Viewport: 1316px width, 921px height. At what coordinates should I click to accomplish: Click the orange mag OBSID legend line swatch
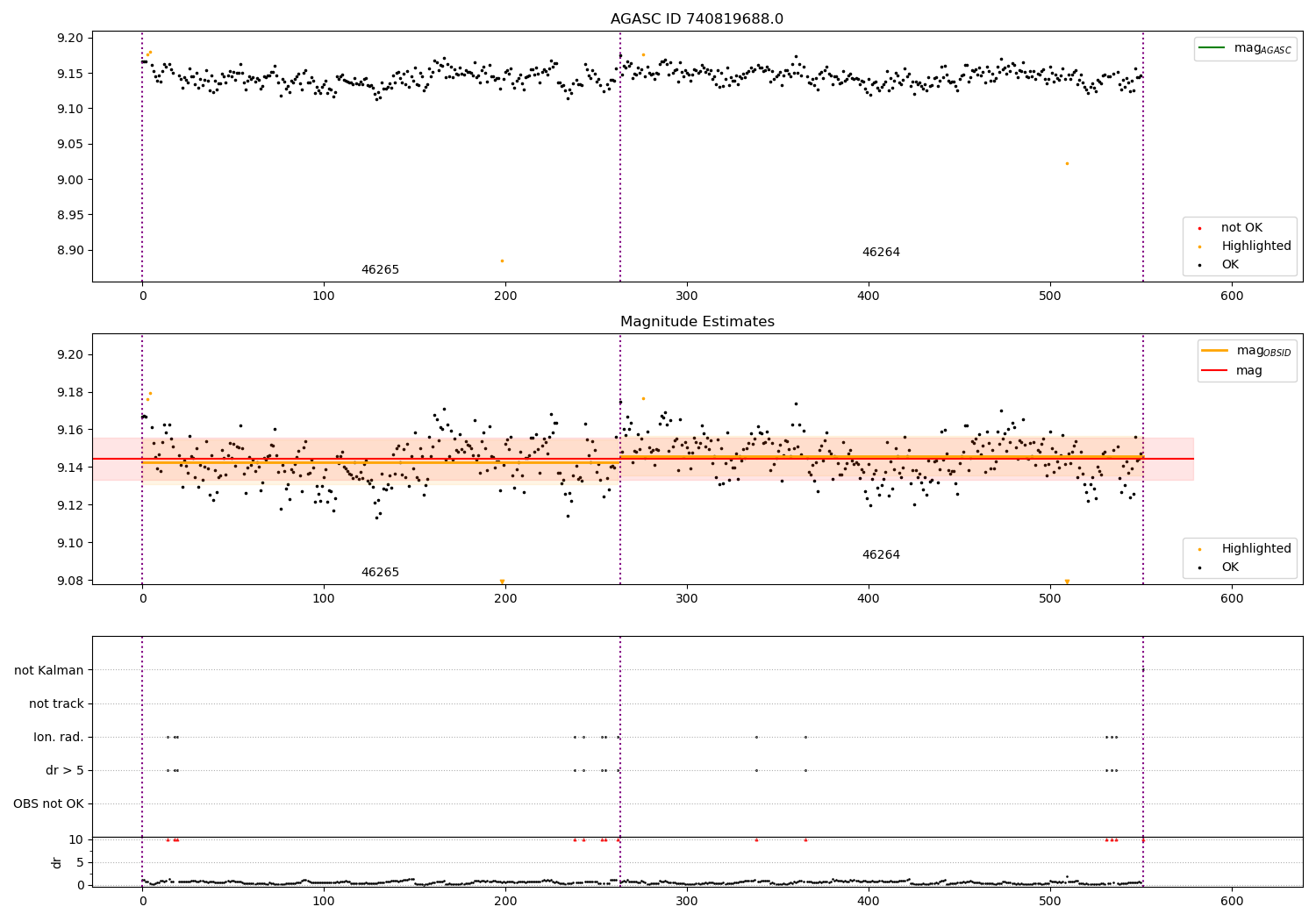click(1215, 351)
